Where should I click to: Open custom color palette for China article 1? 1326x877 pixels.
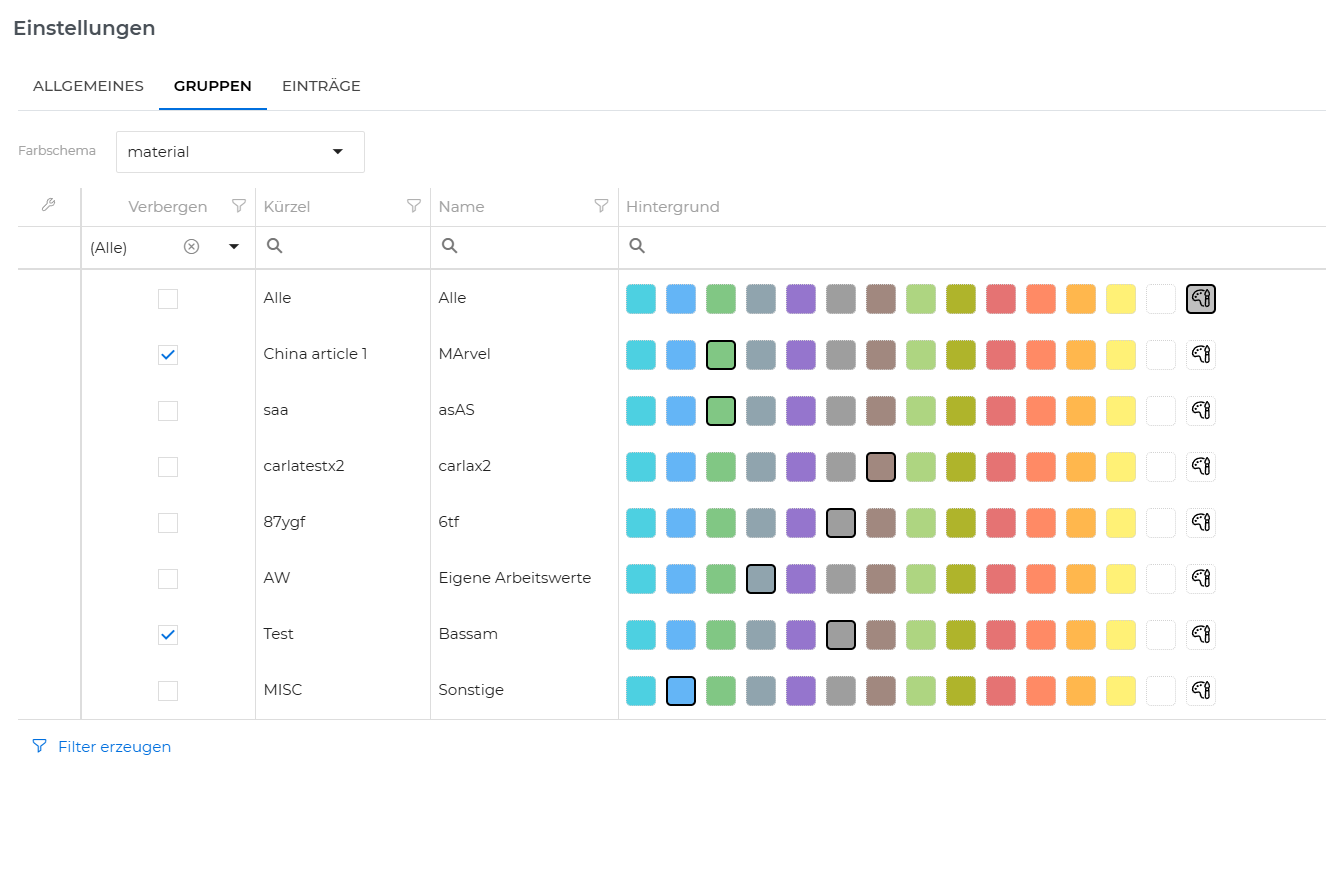[x=1201, y=355]
